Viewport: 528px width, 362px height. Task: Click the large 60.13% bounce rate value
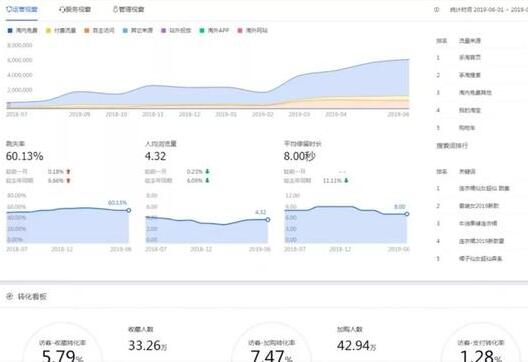[25, 156]
